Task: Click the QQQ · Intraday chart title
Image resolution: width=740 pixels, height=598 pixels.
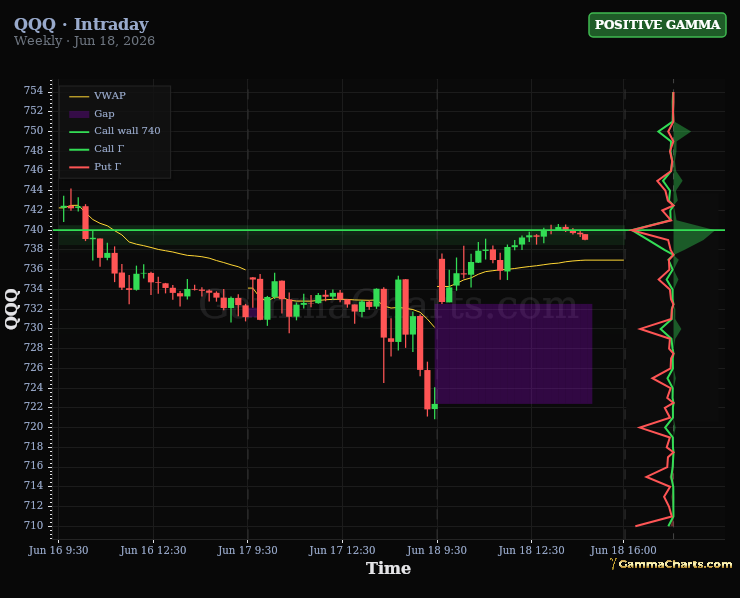Action: point(81,24)
